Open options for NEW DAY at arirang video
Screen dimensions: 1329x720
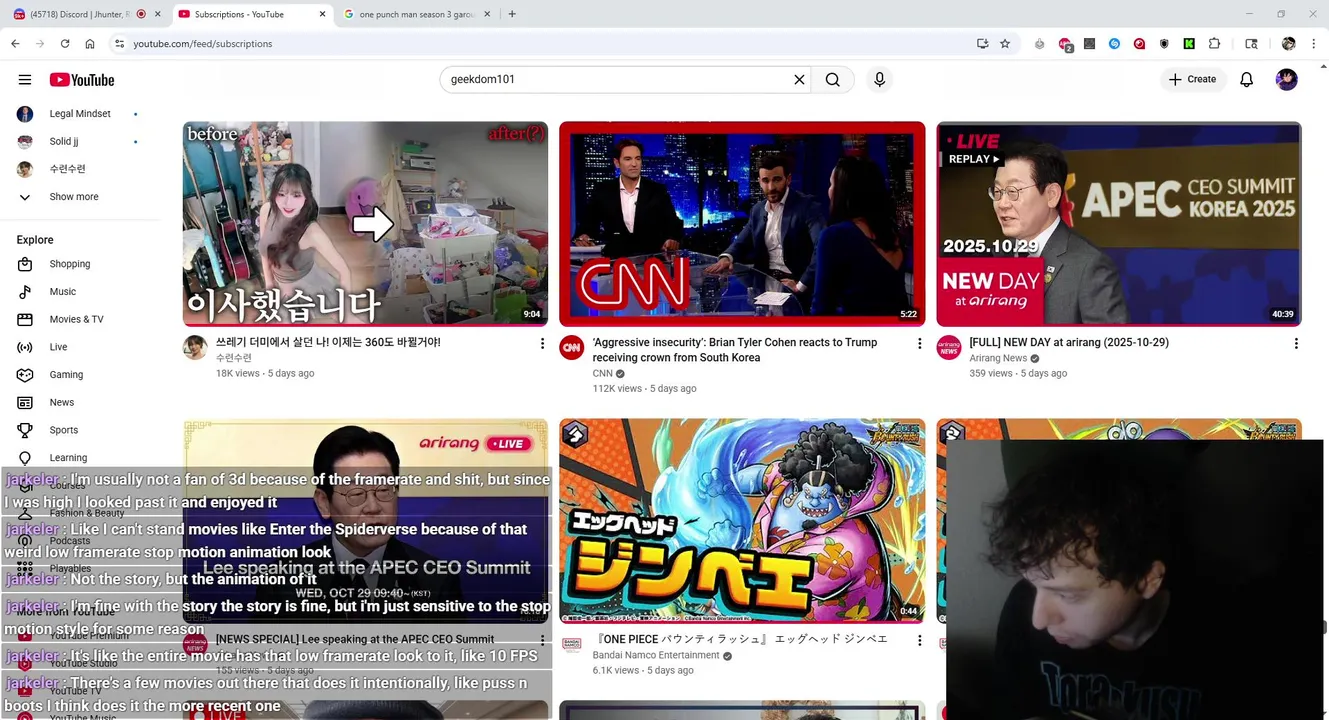pyautogui.click(x=1296, y=343)
